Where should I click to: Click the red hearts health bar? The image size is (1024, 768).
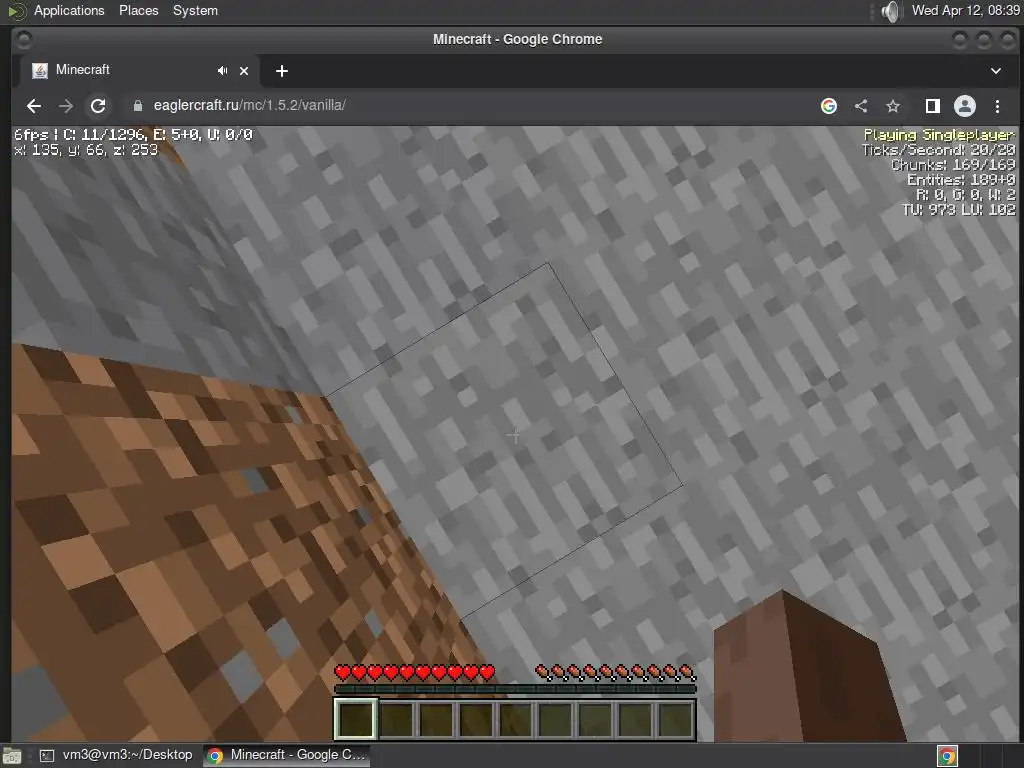coord(415,672)
